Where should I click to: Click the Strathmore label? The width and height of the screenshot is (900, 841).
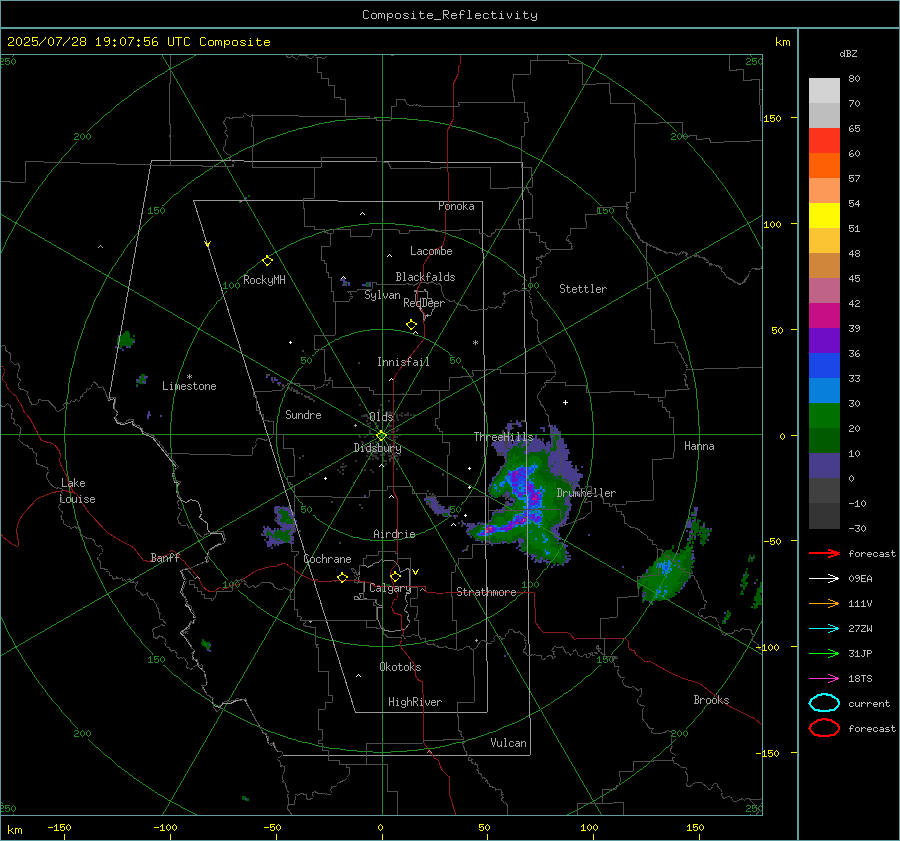coord(486,592)
